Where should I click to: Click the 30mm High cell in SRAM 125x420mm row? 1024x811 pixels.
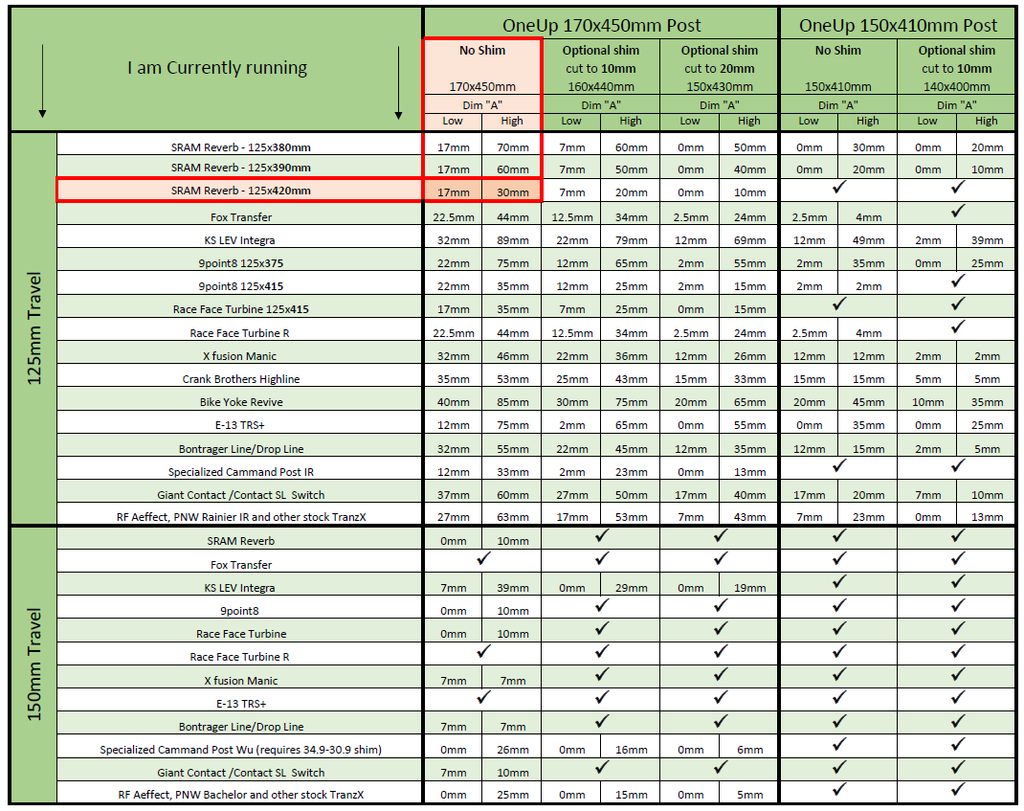click(513, 192)
